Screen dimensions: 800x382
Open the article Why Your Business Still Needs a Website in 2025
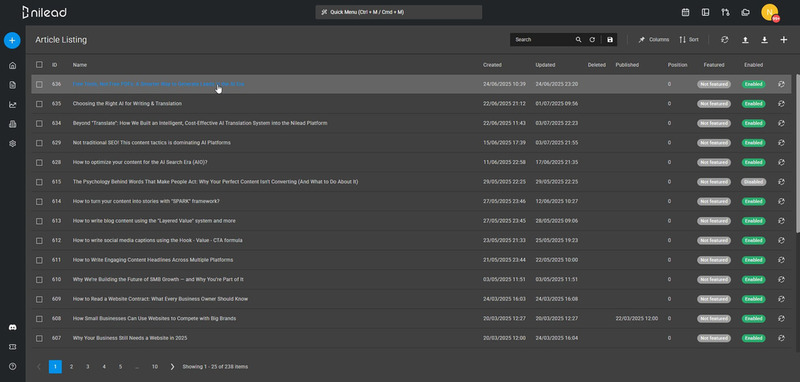tap(130, 338)
